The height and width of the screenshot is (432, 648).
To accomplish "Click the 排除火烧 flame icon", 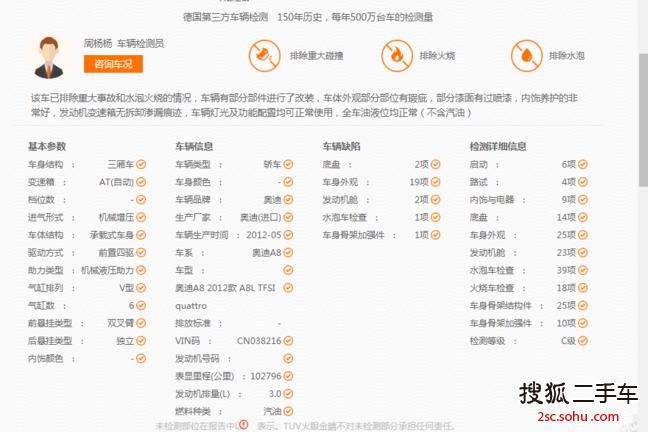I will (397, 56).
